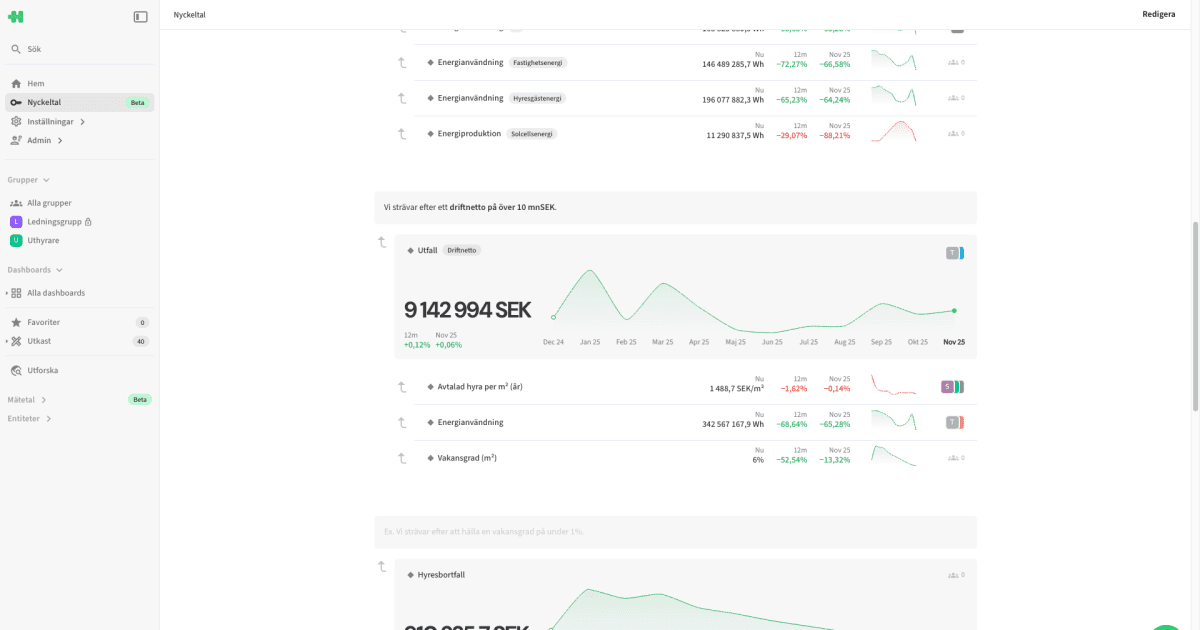
Task: Click the Favoriter star icon
Action: [x=17, y=322]
